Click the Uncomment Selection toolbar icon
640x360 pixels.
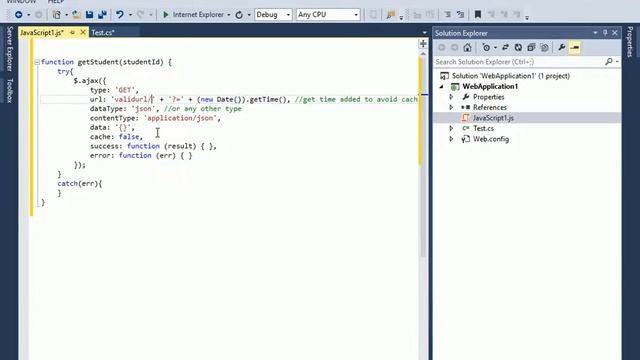pos(460,15)
